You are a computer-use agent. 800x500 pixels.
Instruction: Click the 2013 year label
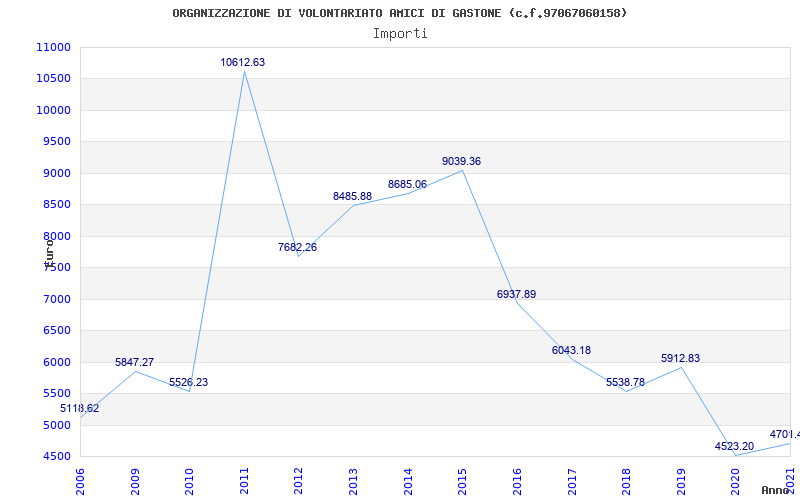[354, 481]
